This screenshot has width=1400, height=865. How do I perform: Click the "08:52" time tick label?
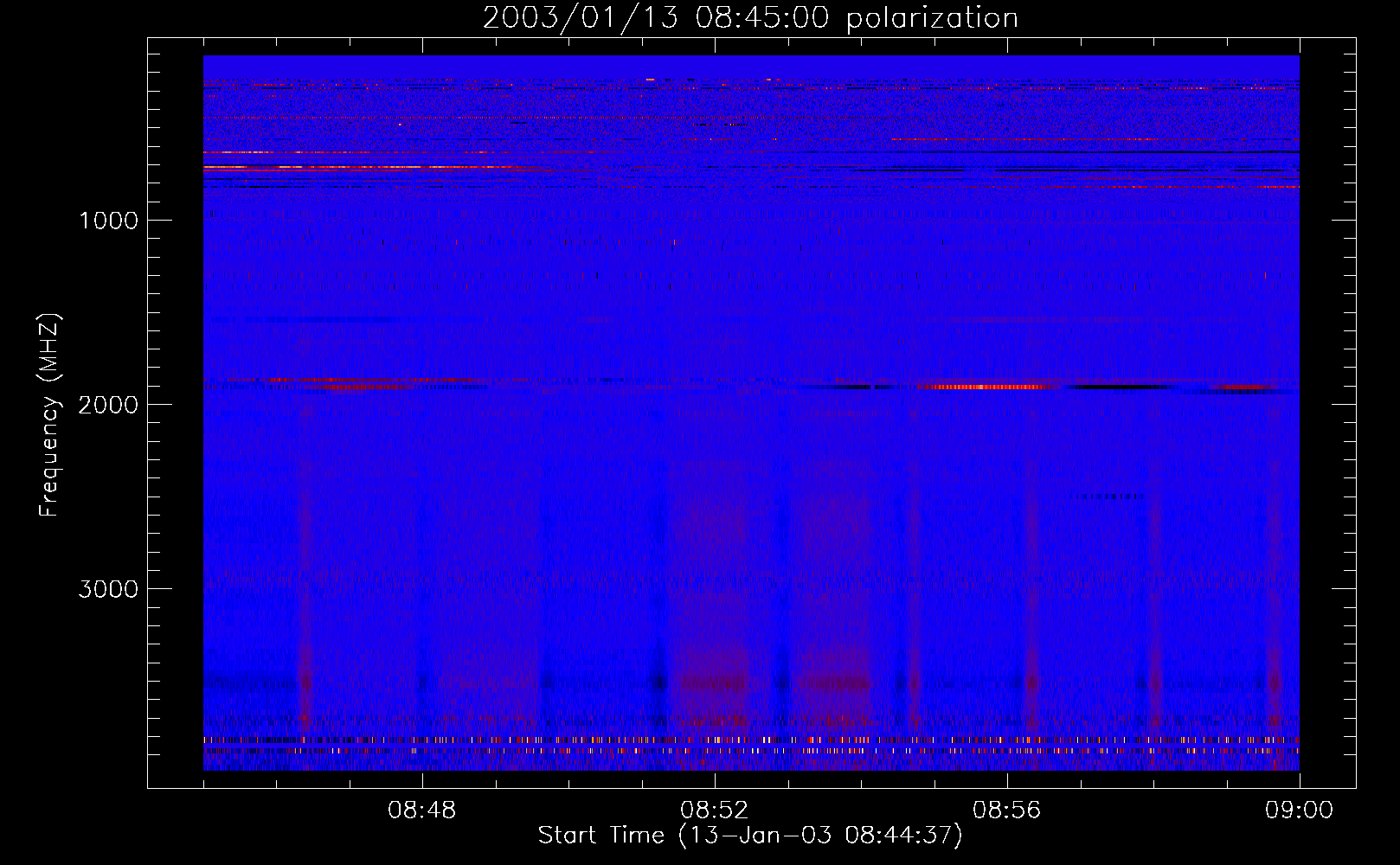coord(714,811)
